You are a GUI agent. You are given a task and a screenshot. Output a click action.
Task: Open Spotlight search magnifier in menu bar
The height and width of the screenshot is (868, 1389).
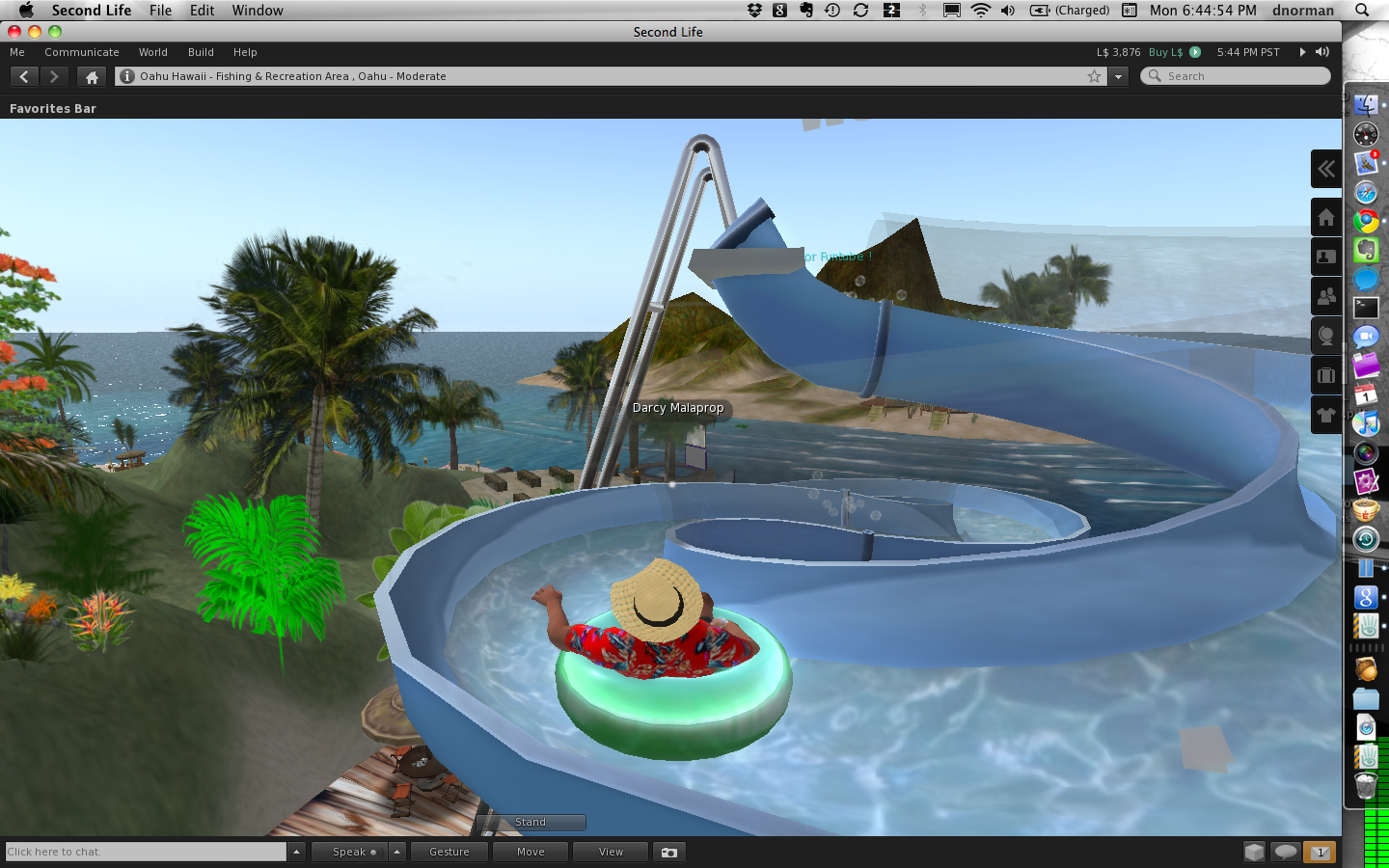click(x=1362, y=11)
